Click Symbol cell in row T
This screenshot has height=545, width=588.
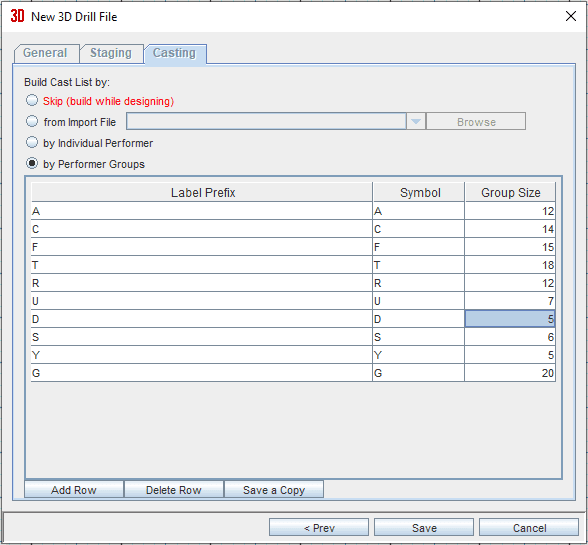coord(419,265)
